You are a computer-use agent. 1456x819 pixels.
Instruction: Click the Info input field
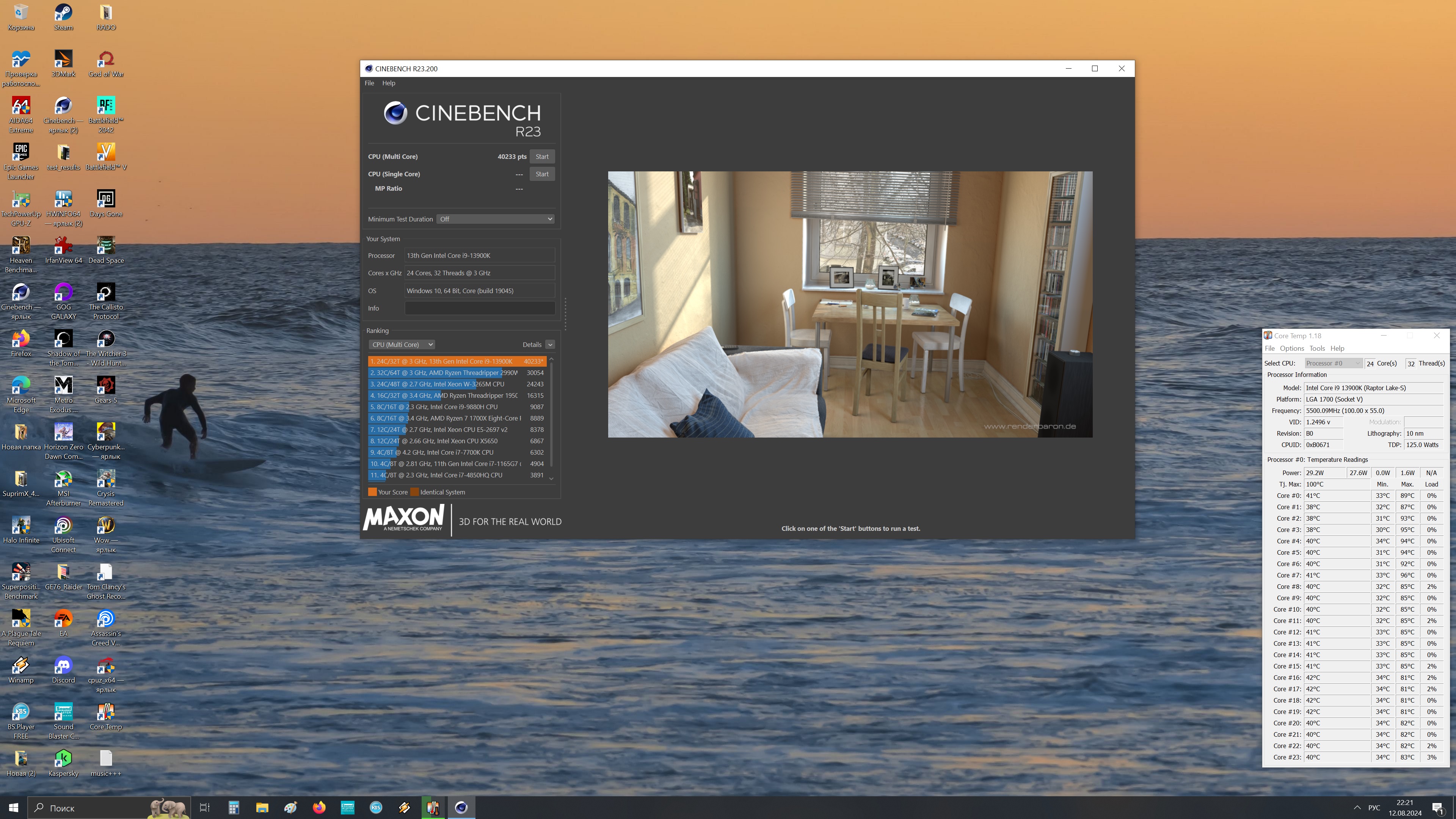(x=479, y=308)
